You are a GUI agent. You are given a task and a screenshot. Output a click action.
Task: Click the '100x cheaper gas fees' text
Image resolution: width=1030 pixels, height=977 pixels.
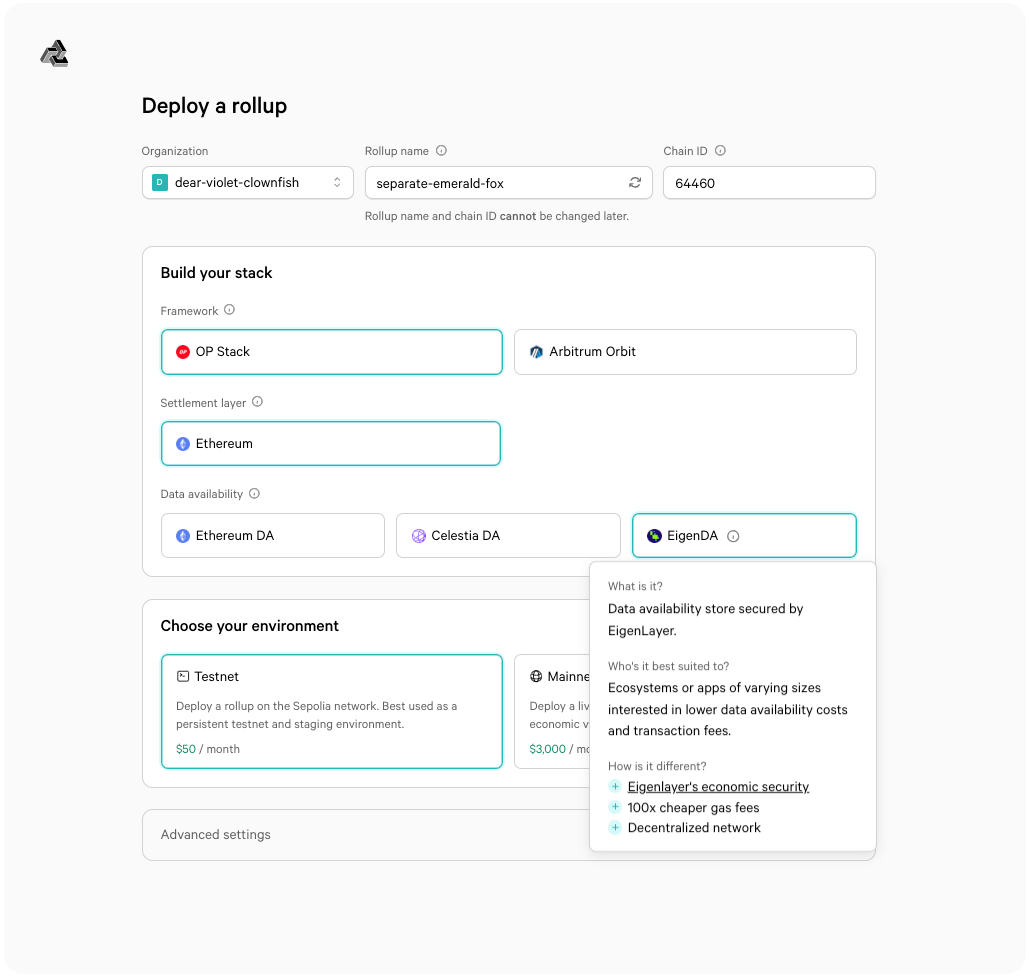click(x=693, y=807)
